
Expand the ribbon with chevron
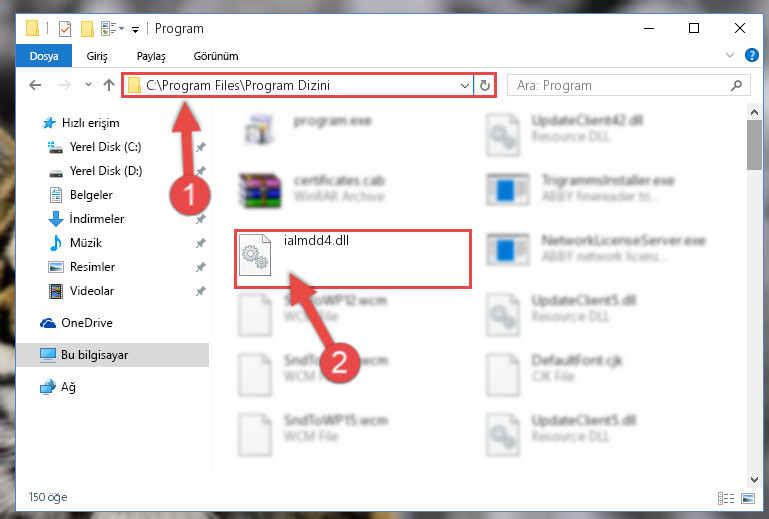click(x=730, y=55)
